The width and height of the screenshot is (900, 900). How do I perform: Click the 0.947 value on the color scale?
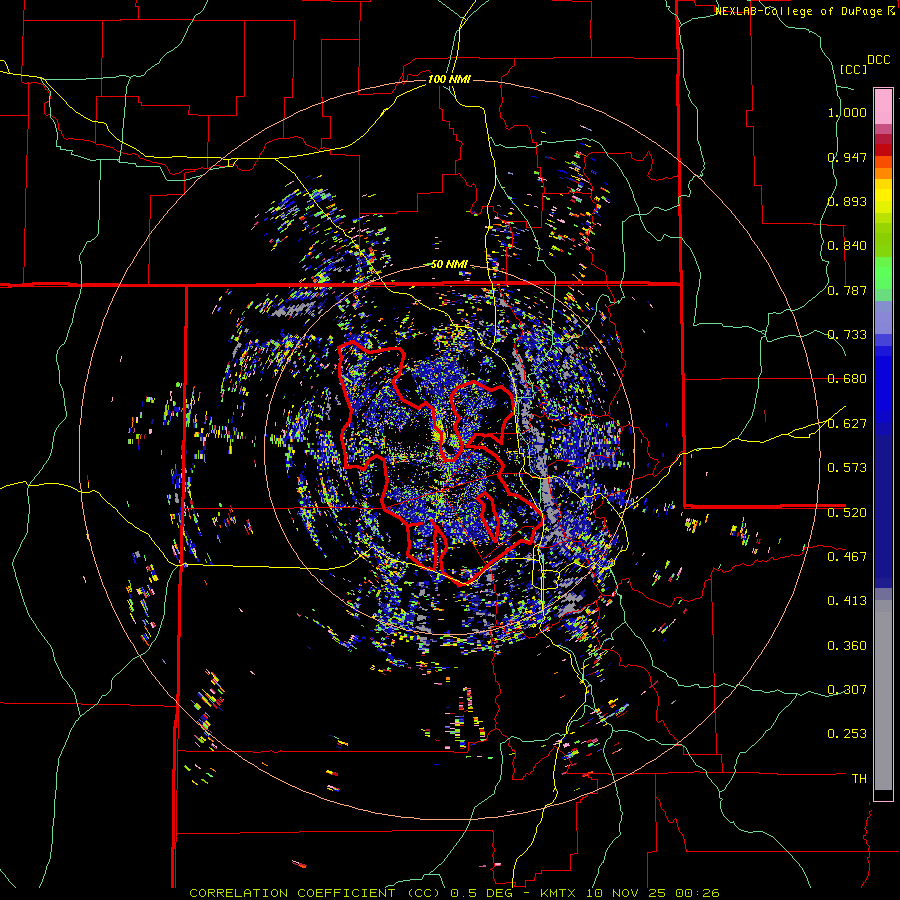(847, 157)
